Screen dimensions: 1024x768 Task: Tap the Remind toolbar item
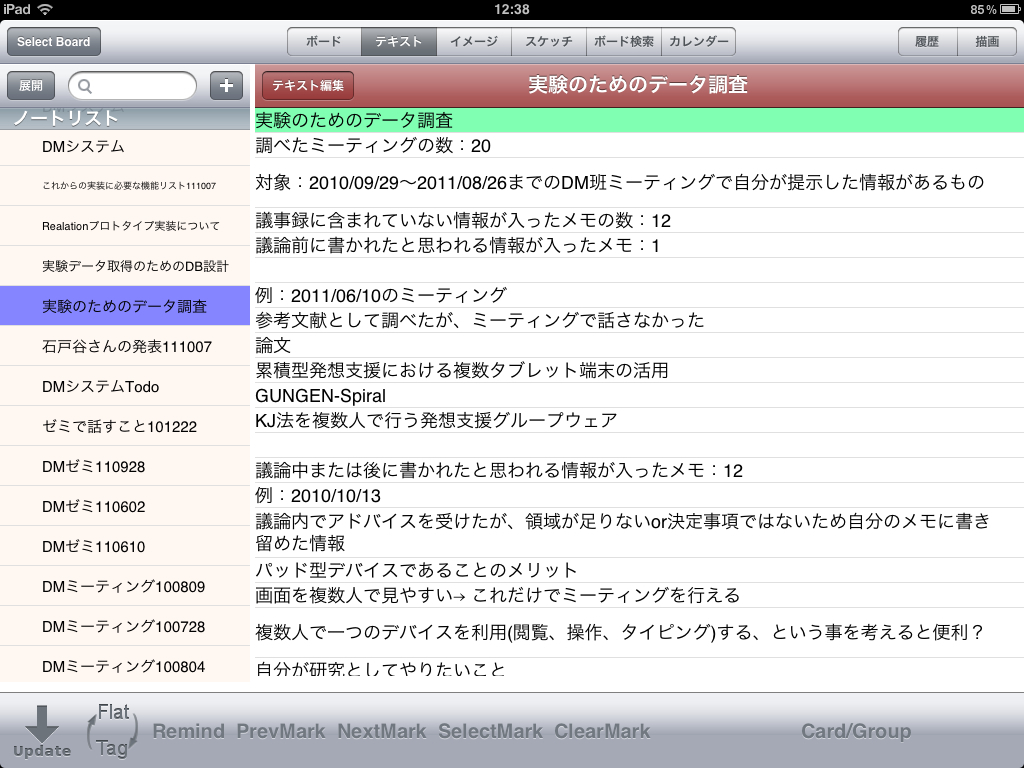coord(188,731)
